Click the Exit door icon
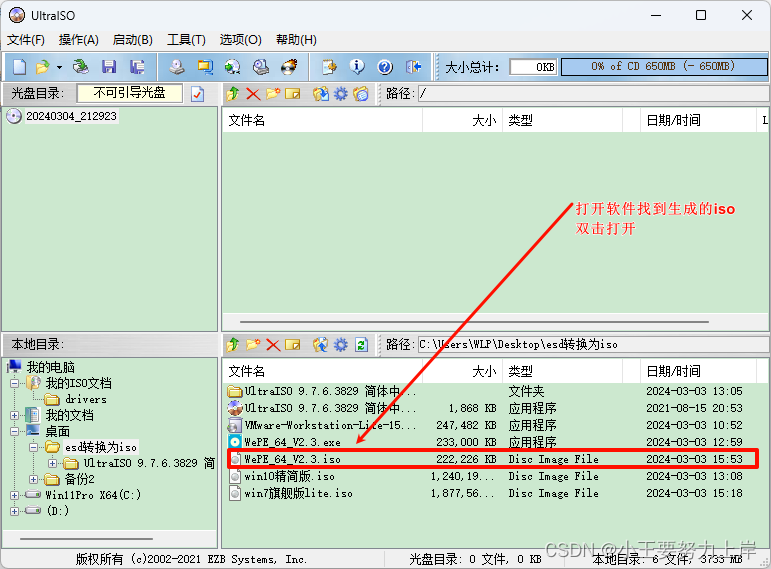Image resolution: width=771 pixels, height=569 pixels. pos(414,66)
